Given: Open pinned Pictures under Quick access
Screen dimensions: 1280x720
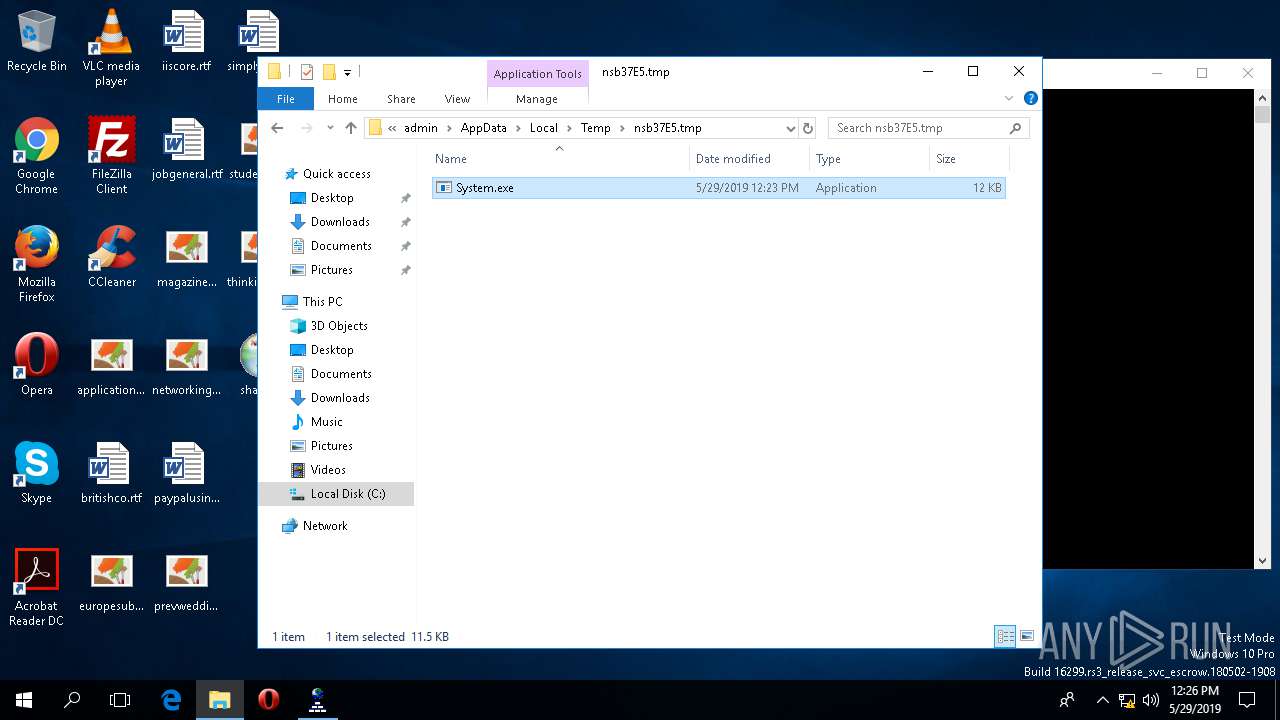Looking at the screenshot, I should pos(331,270).
